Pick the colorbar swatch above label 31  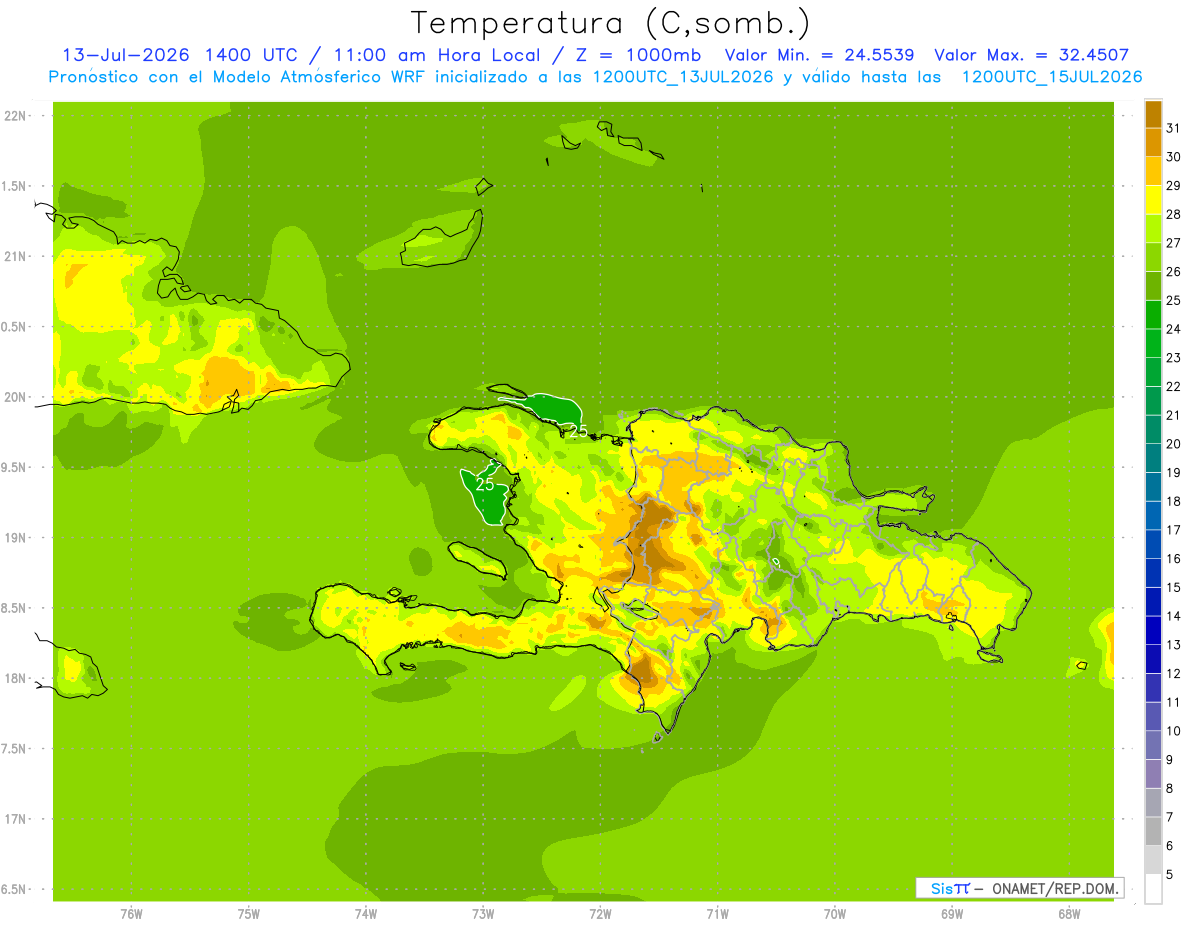click(x=1153, y=114)
